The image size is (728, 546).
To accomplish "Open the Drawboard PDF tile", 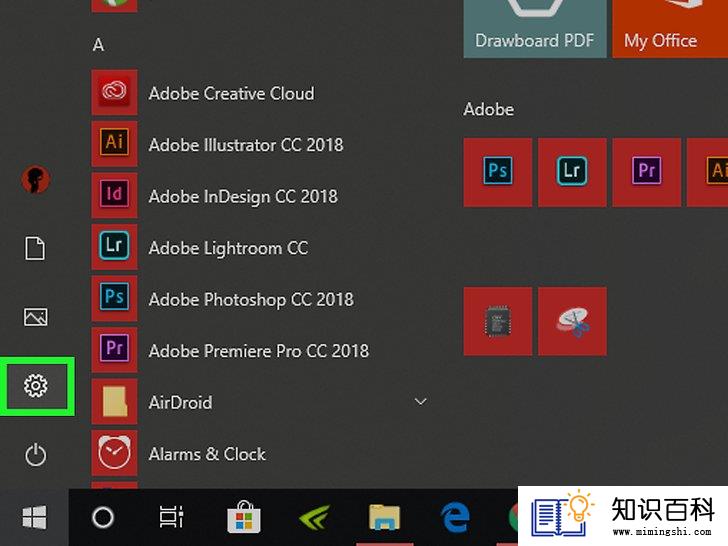I will [x=535, y=29].
